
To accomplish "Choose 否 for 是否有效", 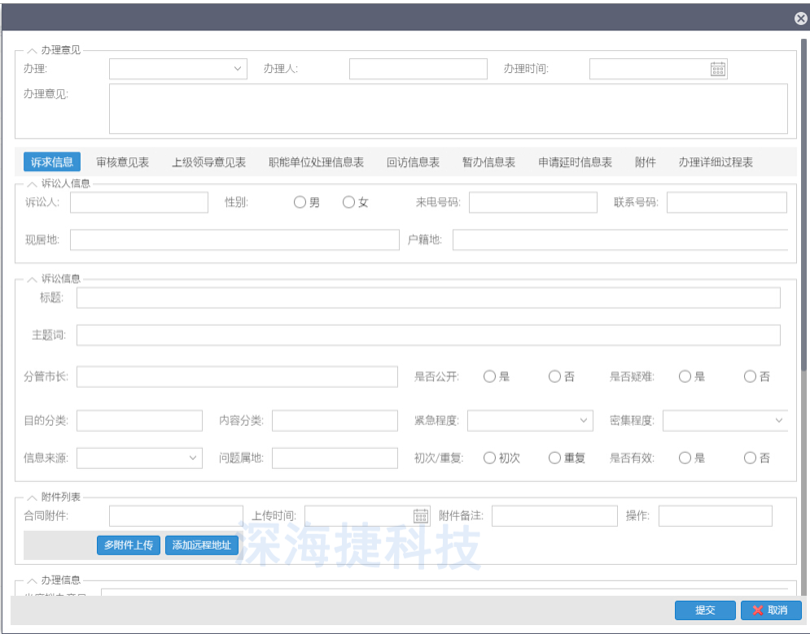I will coord(749,457).
